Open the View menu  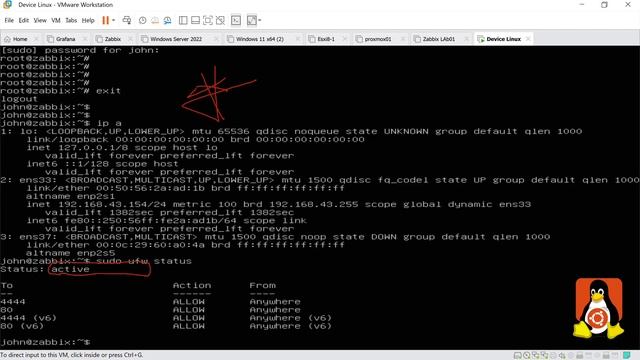point(40,20)
